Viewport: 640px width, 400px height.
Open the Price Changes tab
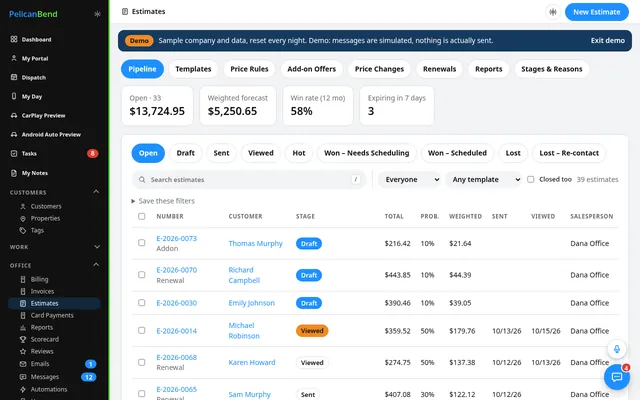tap(379, 69)
